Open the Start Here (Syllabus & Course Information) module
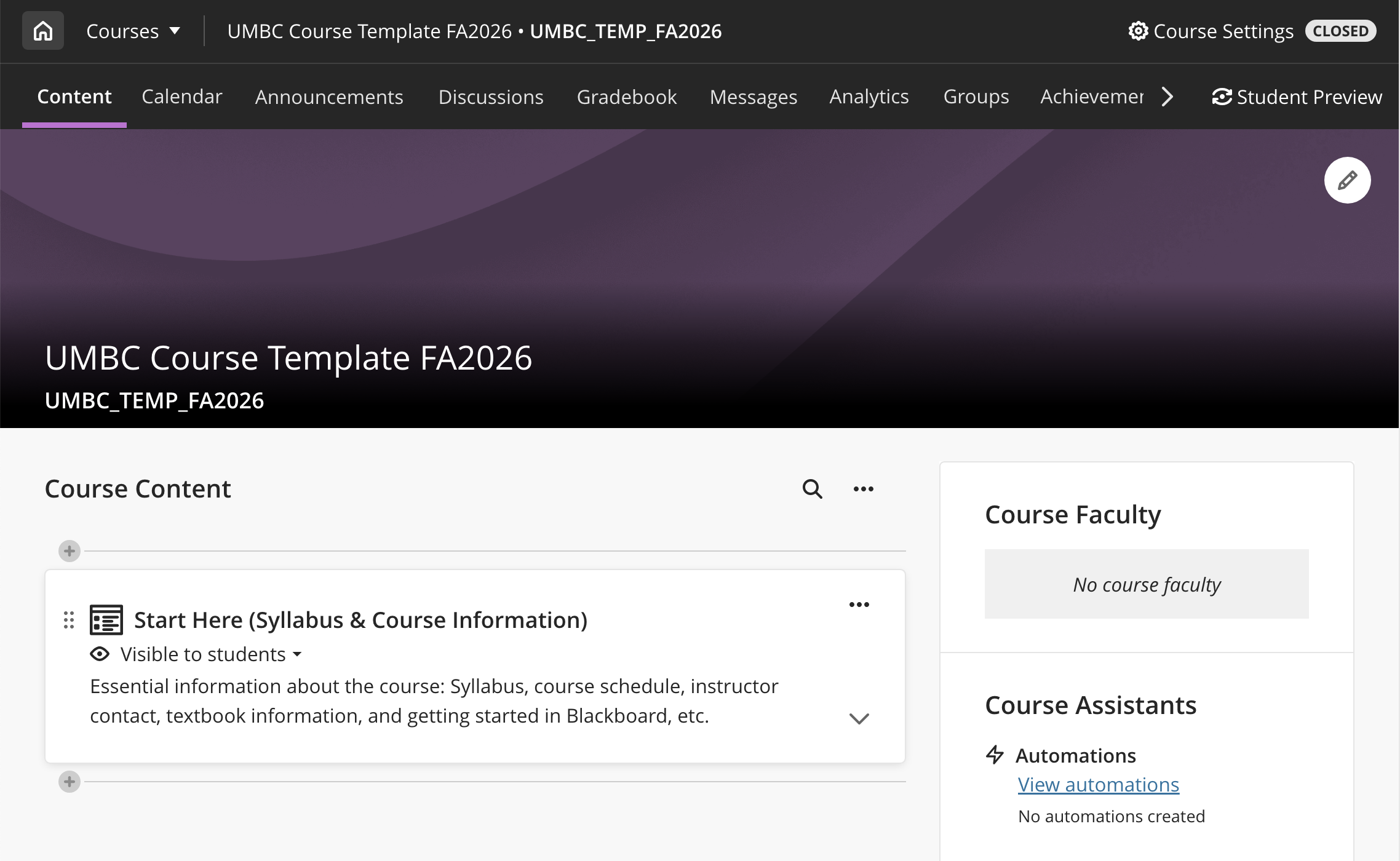The image size is (1400, 861). [360, 620]
